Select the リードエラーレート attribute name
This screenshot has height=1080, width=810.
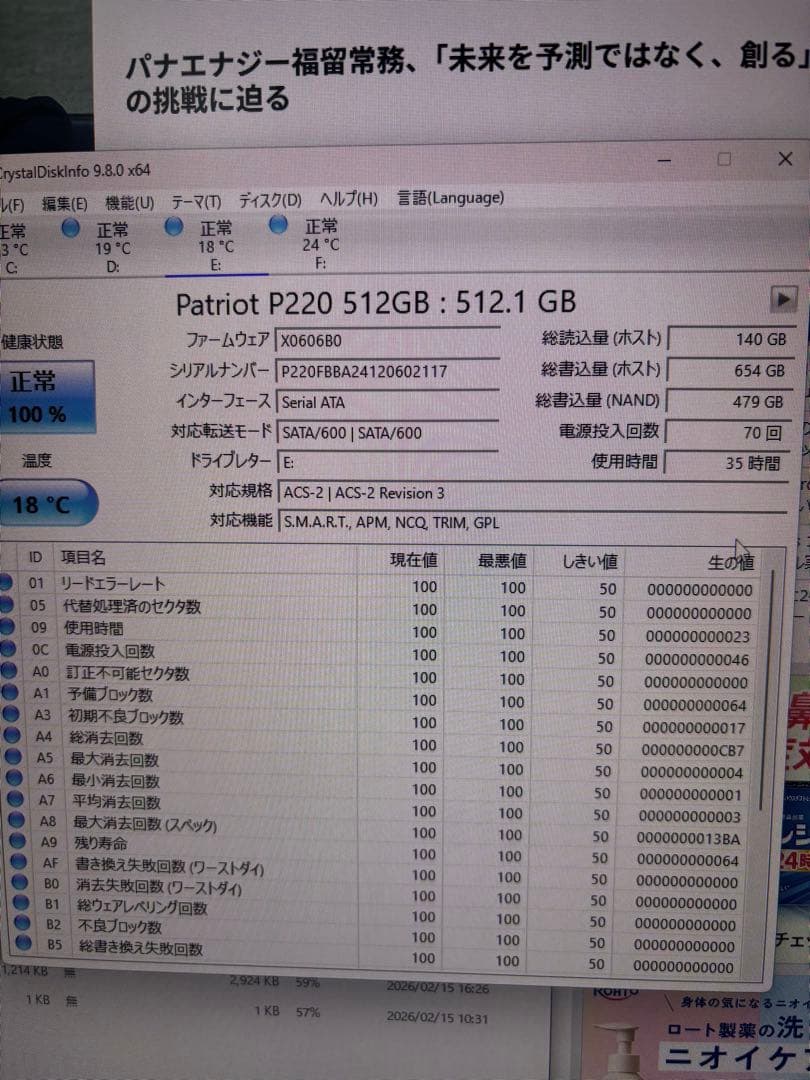click(113, 584)
